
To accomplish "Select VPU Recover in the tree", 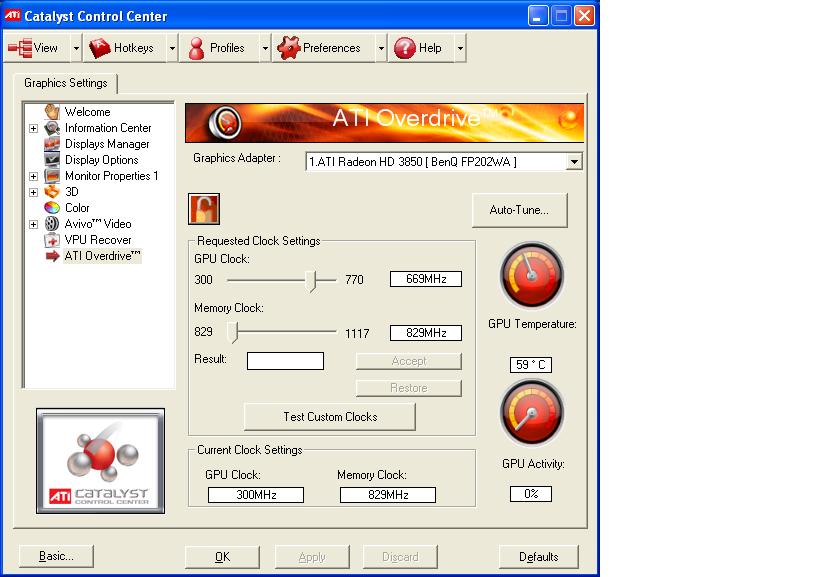I will 98,240.
